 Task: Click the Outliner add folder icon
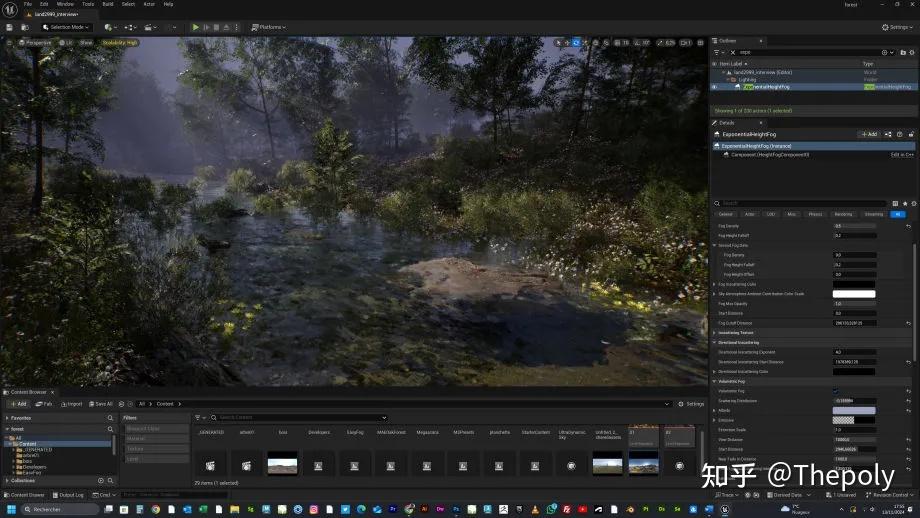[903, 52]
